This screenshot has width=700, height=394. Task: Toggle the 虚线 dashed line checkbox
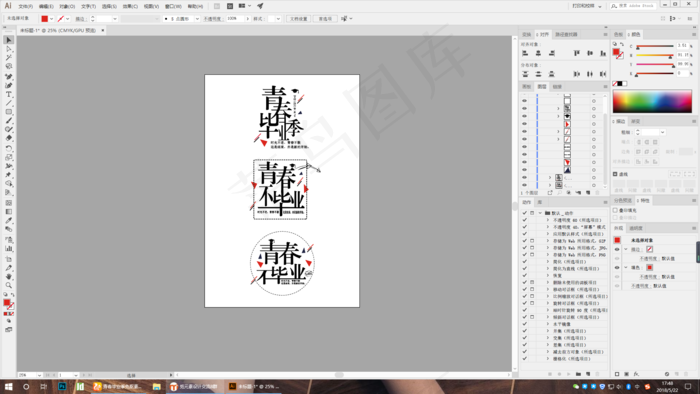(x=615, y=174)
